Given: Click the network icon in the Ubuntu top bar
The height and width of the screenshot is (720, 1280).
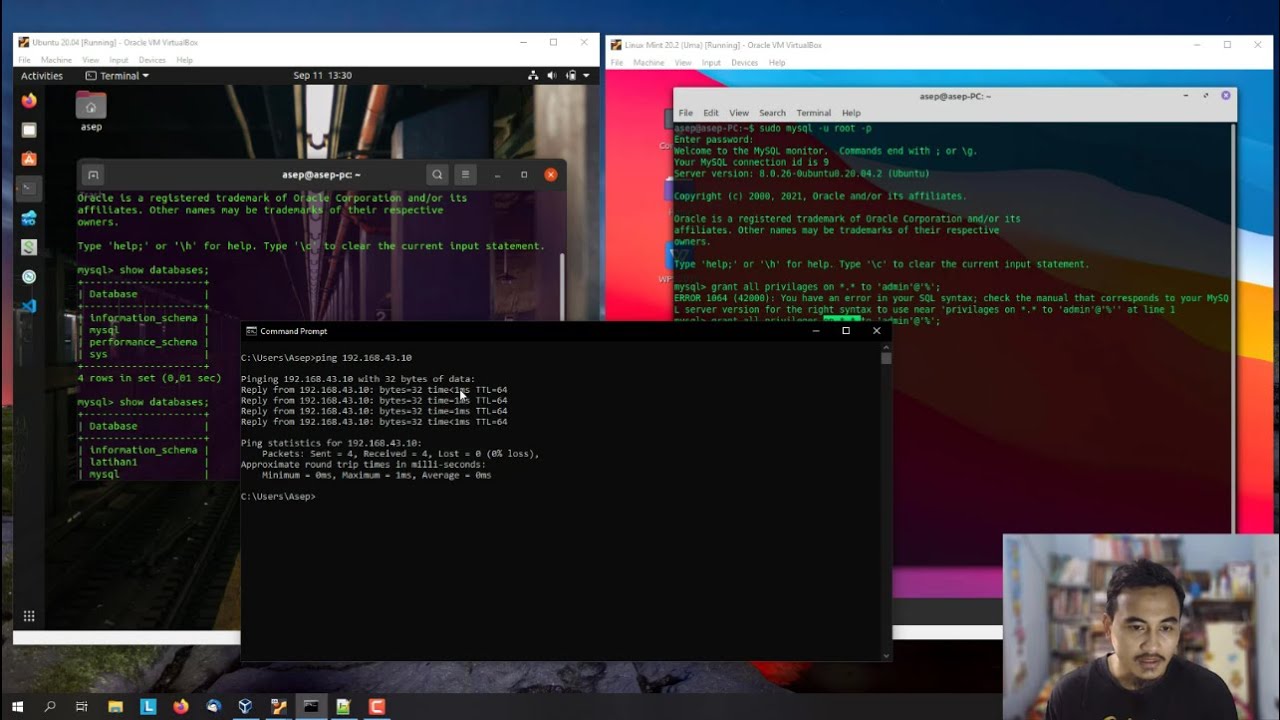Looking at the screenshot, I should (535, 76).
